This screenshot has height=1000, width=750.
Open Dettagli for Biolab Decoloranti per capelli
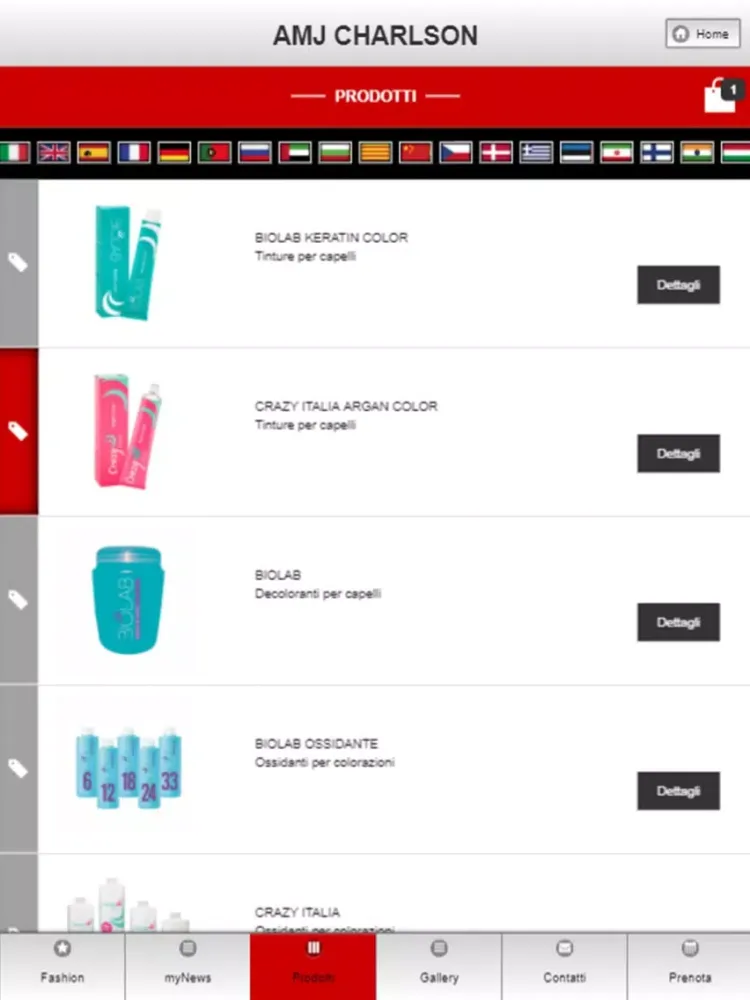pyautogui.click(x=679, y=622)
